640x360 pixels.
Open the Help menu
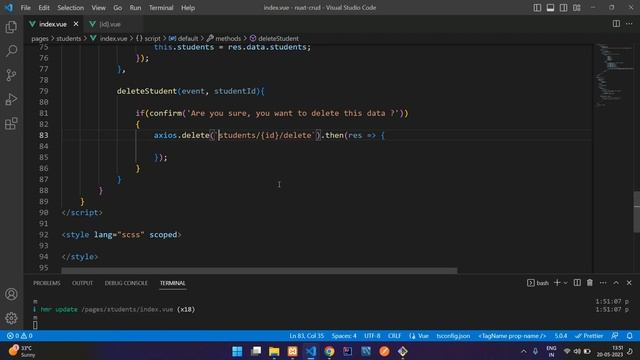(188, 8)
